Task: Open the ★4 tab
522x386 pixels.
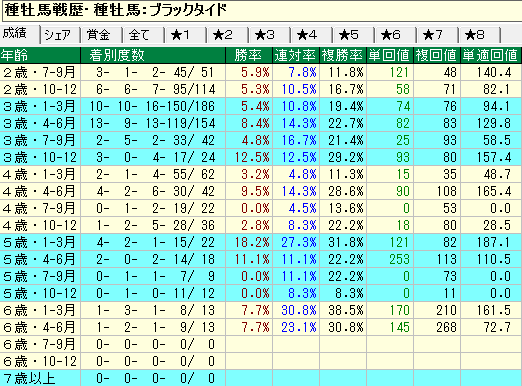Action: [x=312, y=35]
